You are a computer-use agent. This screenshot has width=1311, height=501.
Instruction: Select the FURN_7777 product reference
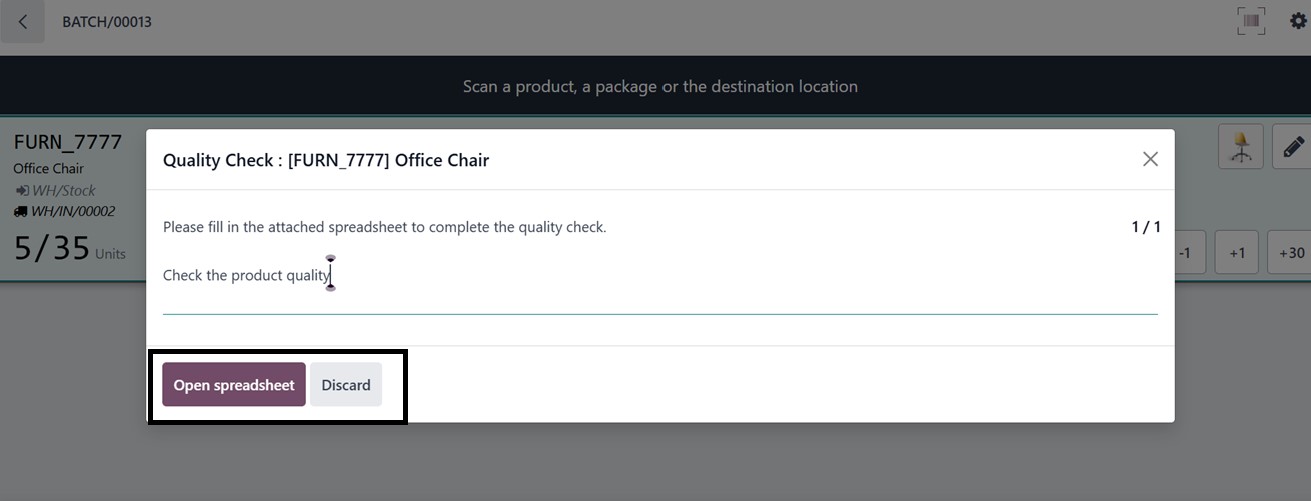[x=68, y=142]
